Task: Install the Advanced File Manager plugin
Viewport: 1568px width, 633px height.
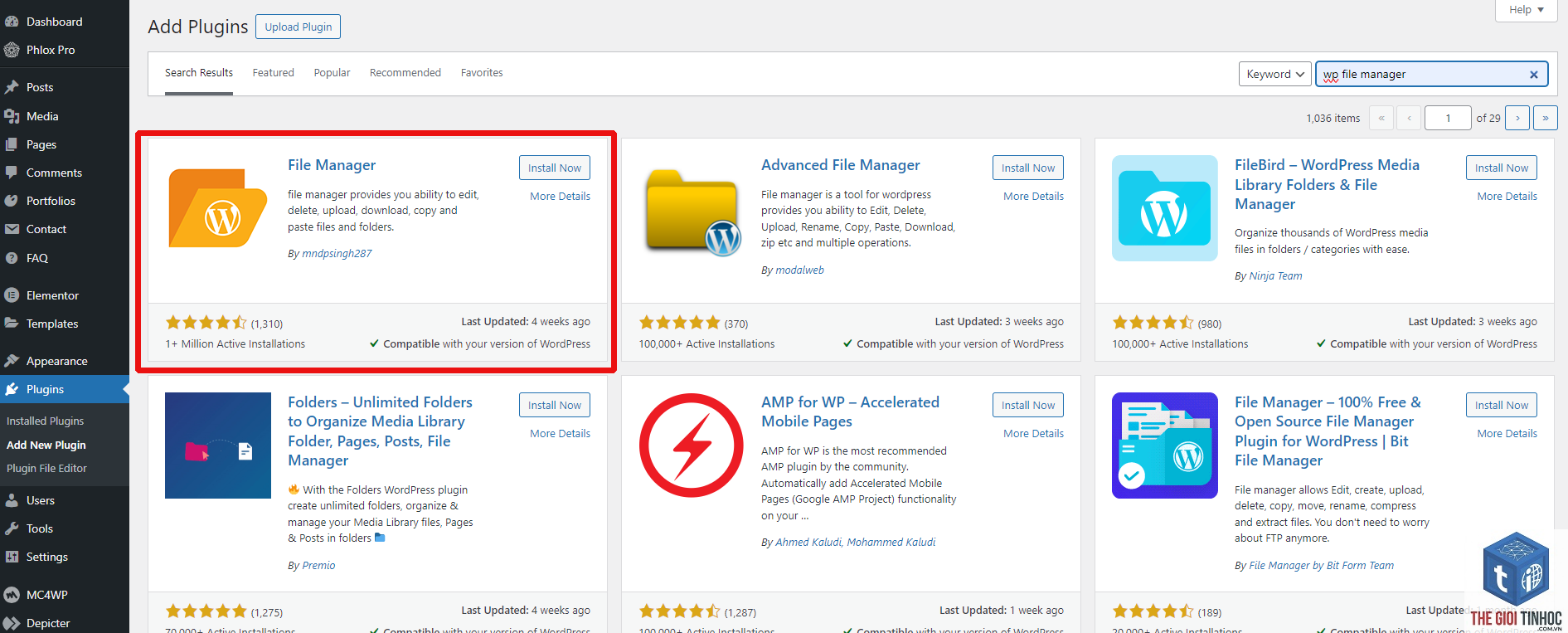Action: pos(1028,168)
